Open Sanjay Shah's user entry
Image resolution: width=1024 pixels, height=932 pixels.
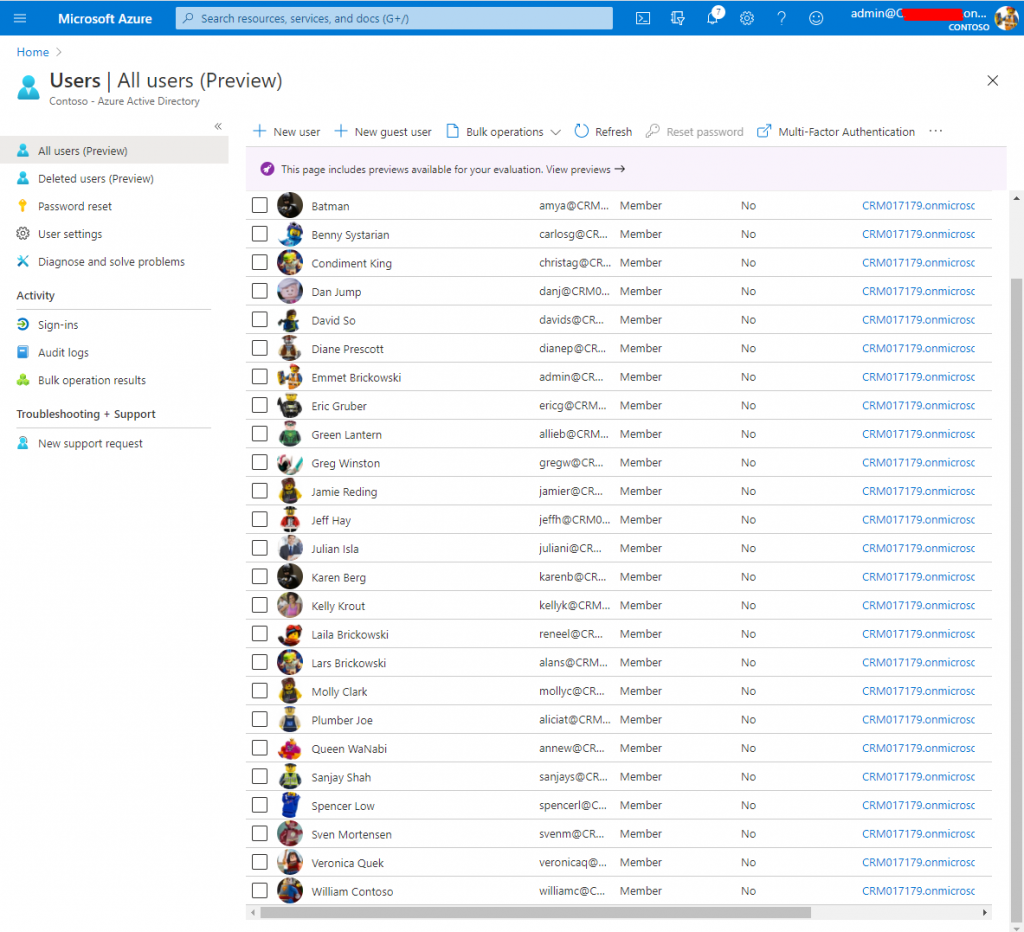[341, 777]
